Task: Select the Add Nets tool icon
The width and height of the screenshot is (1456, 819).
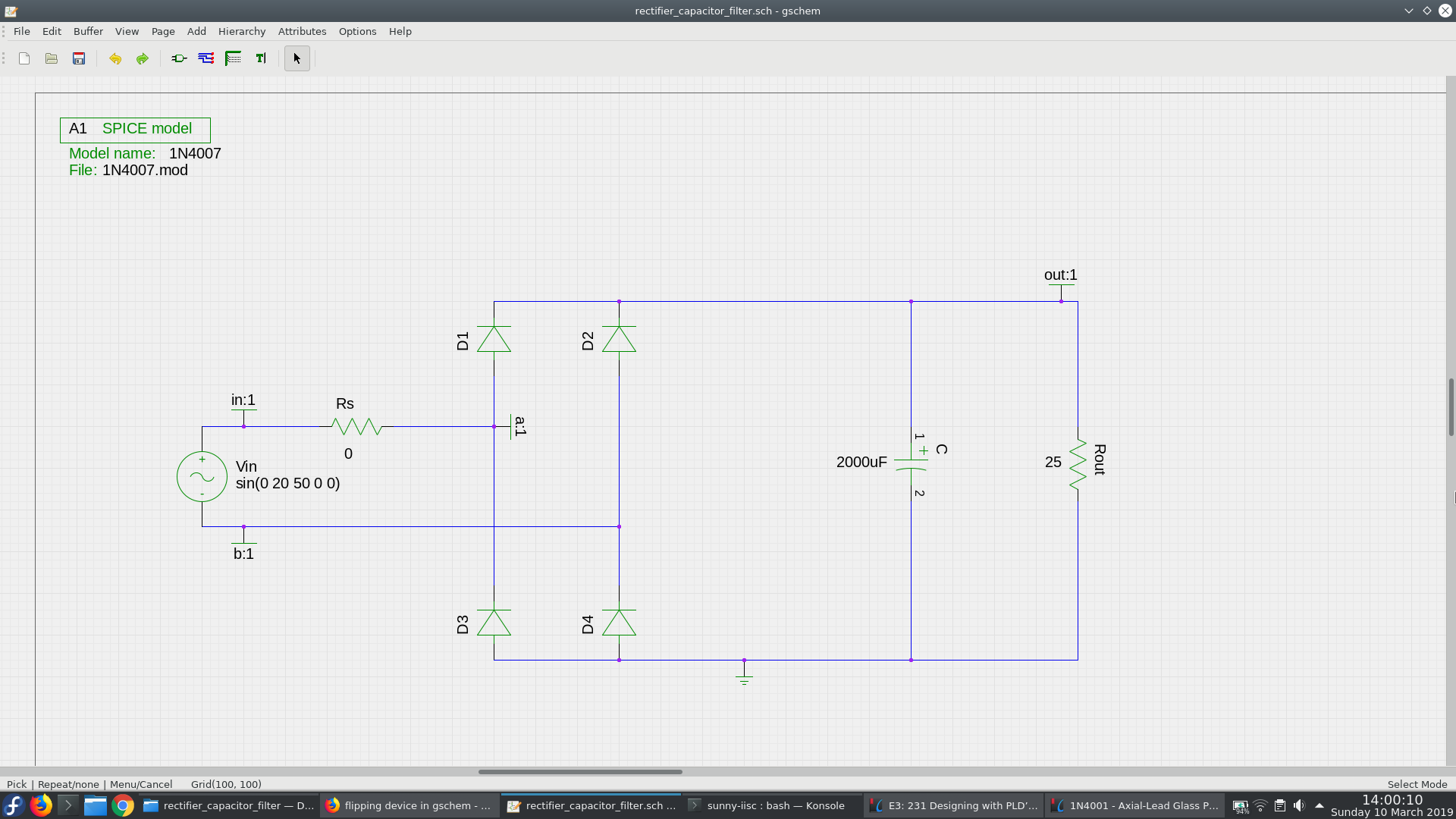Action: pos(206,58)
